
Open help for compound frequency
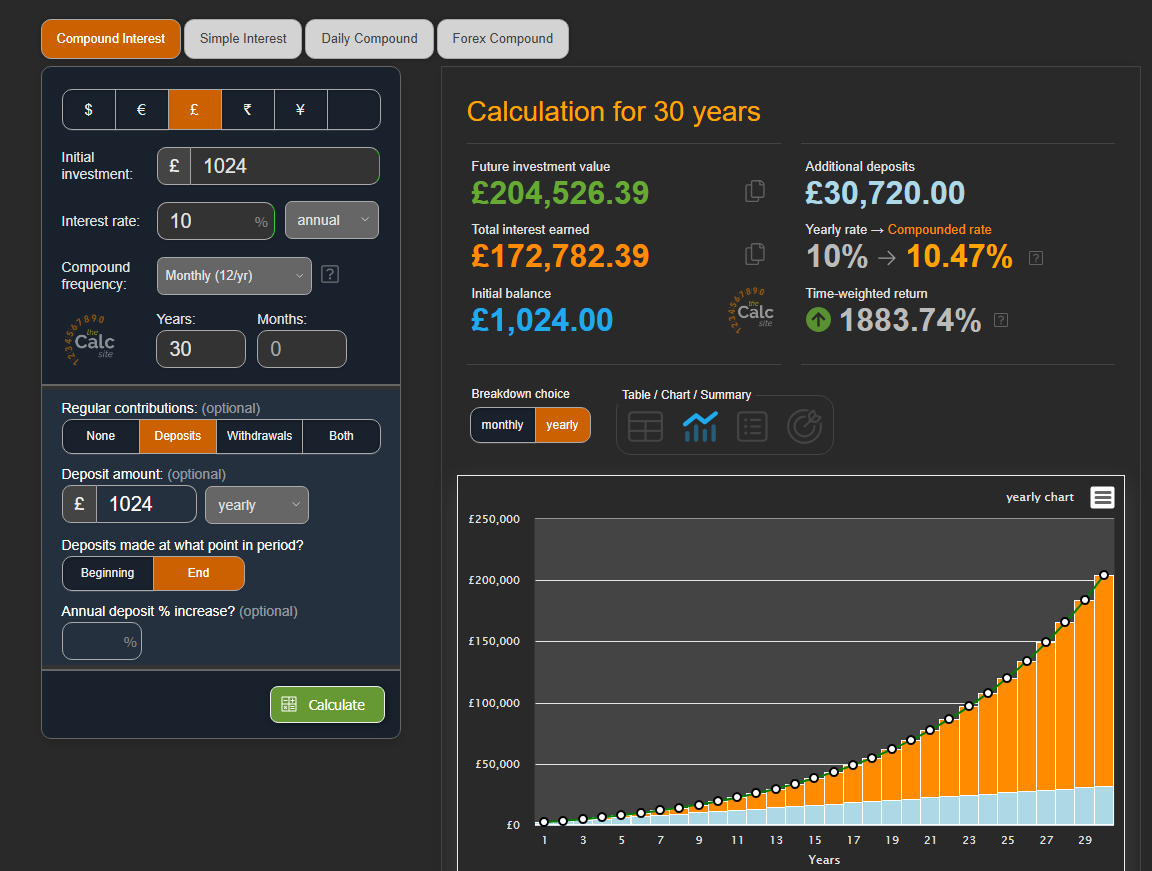tap(330, 274)
